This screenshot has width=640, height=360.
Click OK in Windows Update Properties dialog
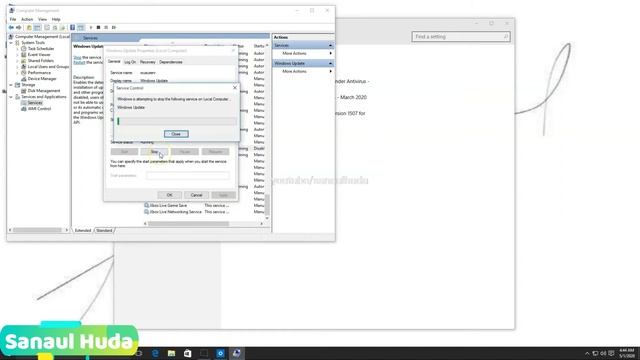(169, 195)
